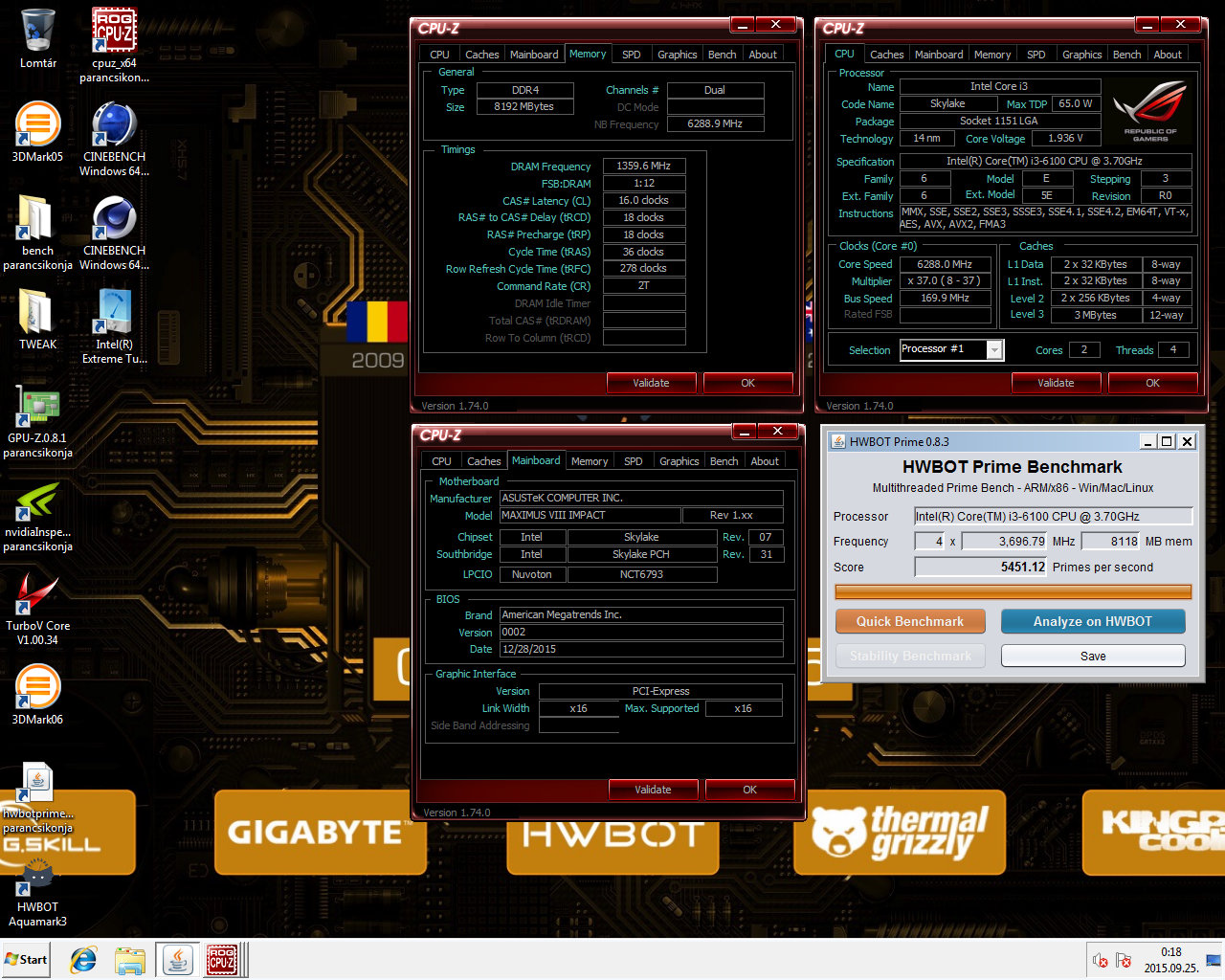The width and height of the screenshot is (1225, 980).
Task: Open the nvidiaInspector shortcut icon
Action: [37, 500]
